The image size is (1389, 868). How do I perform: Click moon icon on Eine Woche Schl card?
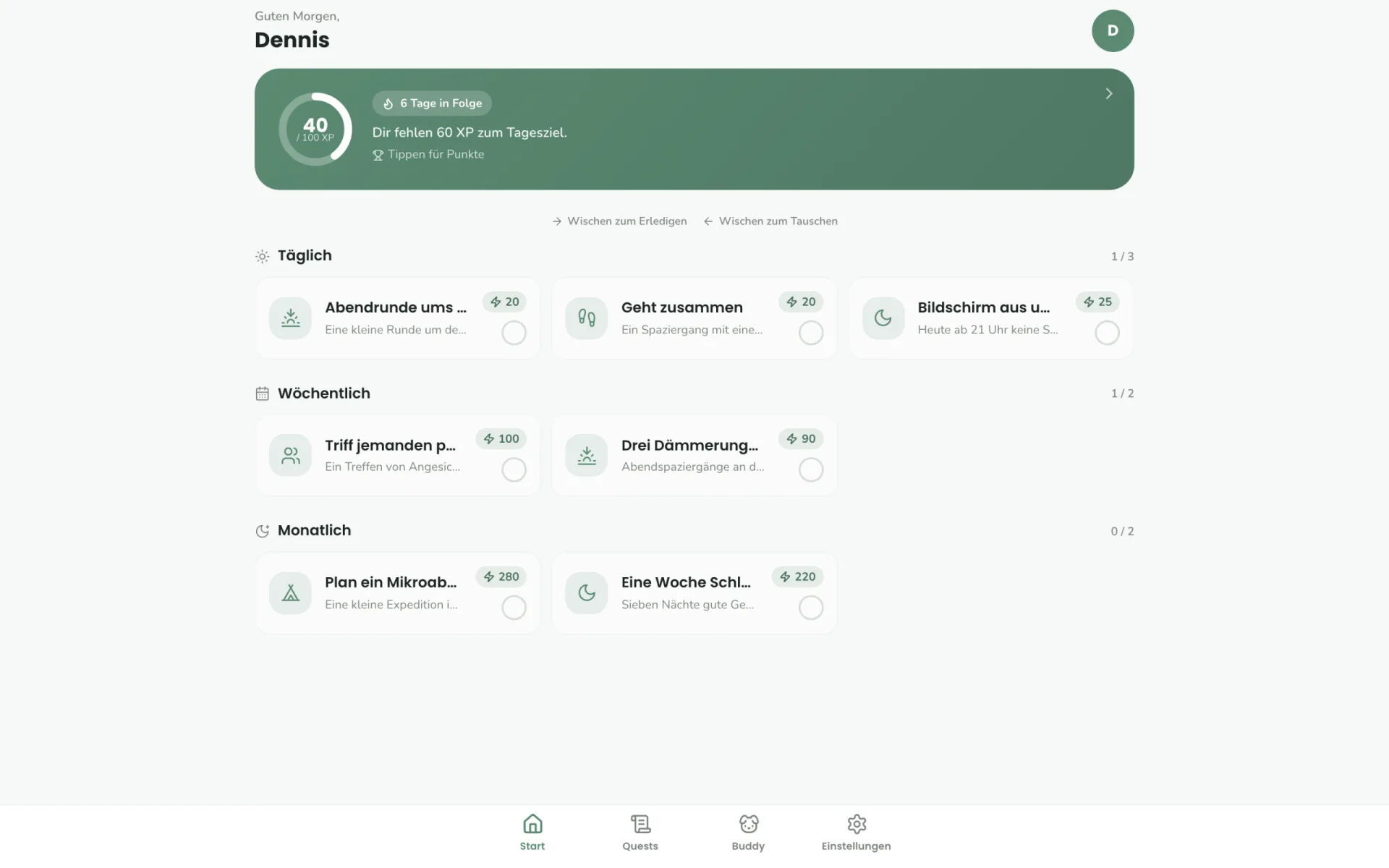coord(587,593)
